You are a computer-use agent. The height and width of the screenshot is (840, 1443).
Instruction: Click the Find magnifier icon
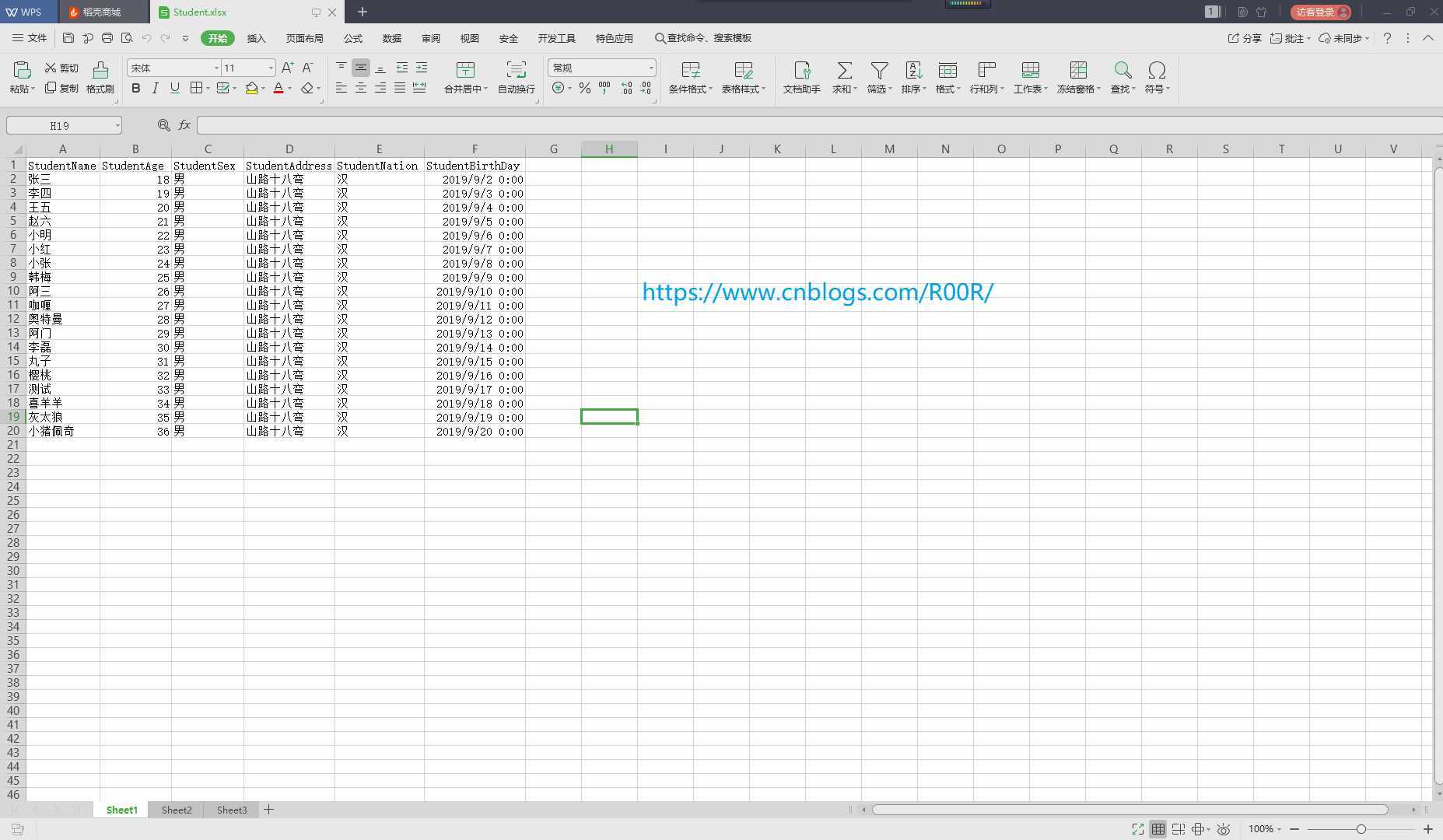(1123, 70)
